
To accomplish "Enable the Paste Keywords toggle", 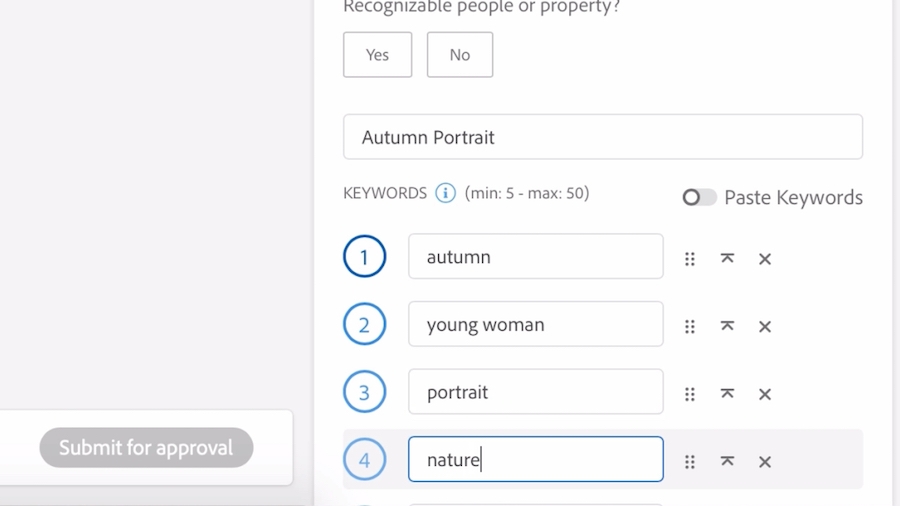I will [x=699, y=198].
